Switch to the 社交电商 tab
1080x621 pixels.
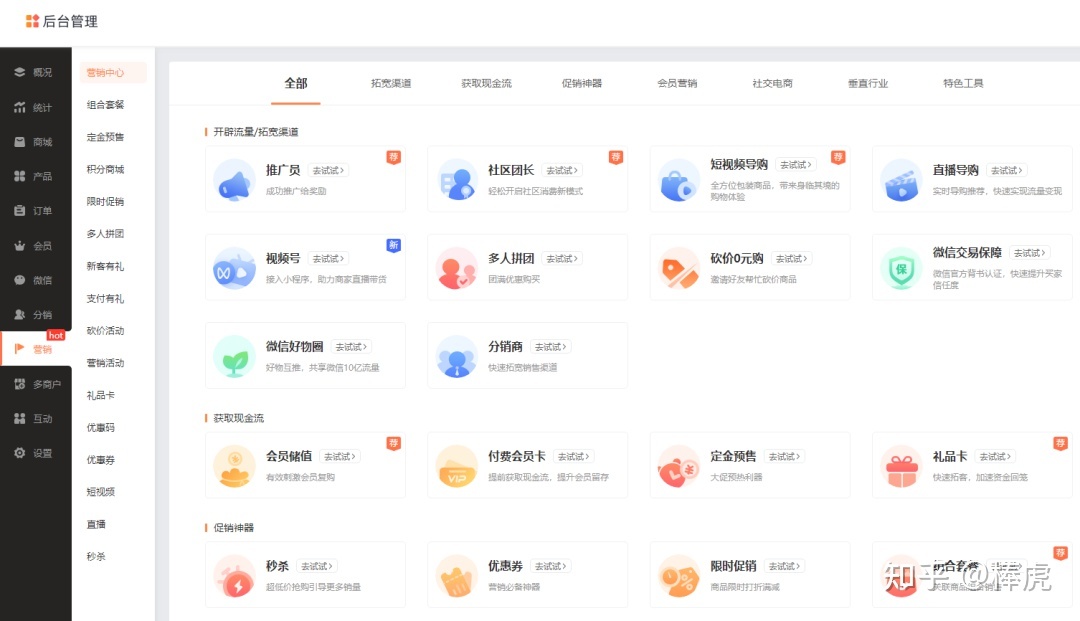772,83
